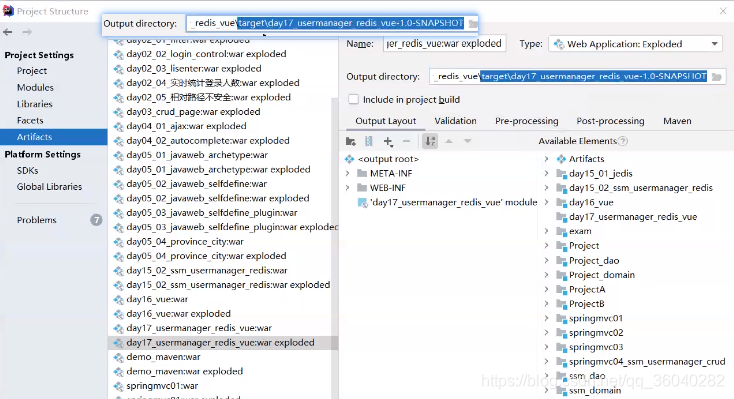Open SDKs under Platform Settings
Screen dimensions: 734x399
[28, 170]
